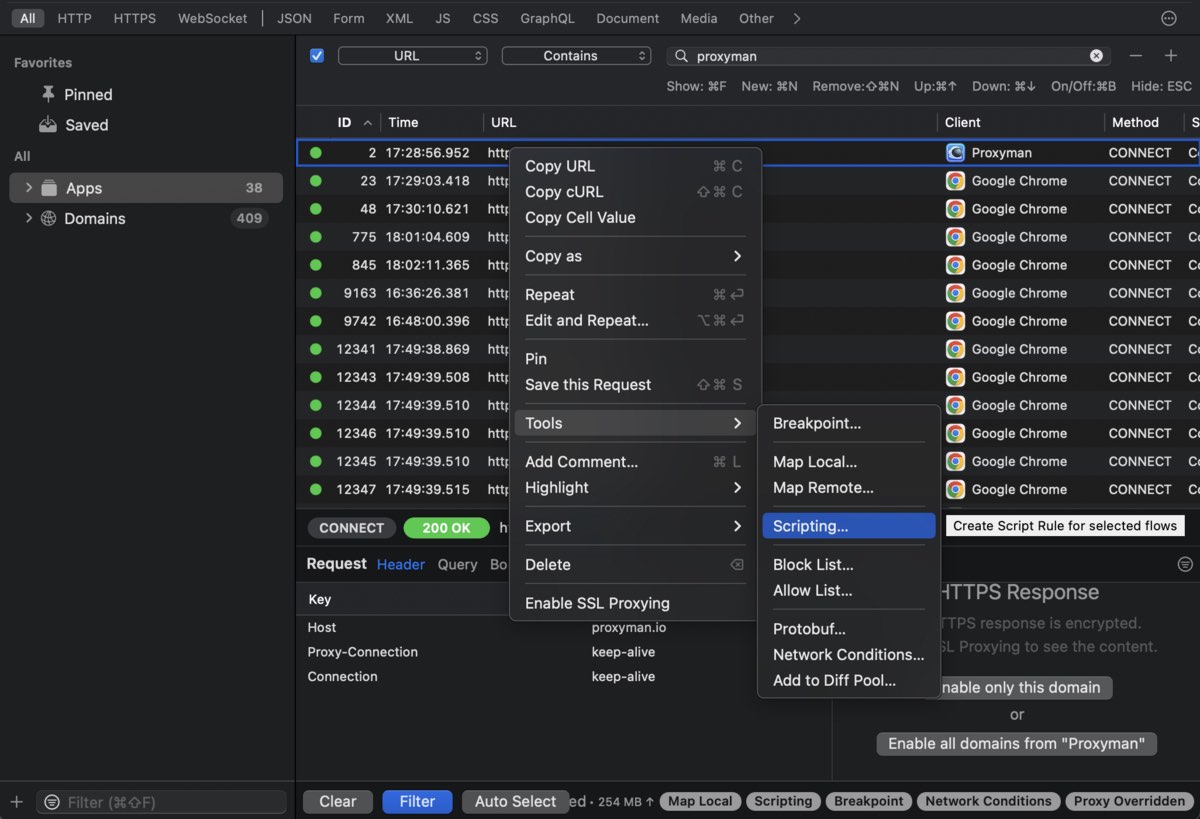Select Scripting... in the Tools submenu
This screenshot has width=1200, height=819.
click(848, 526)
